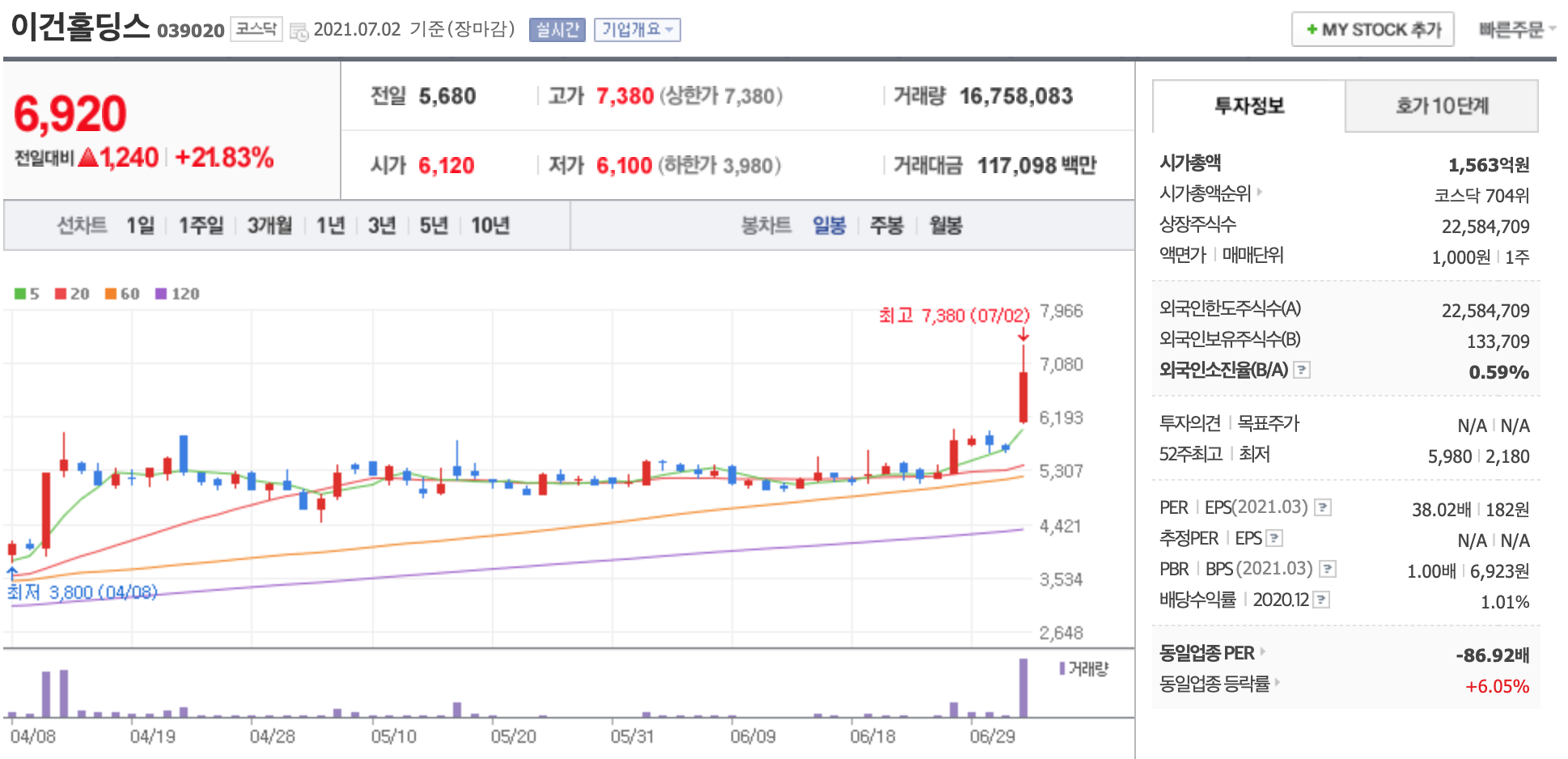
Task: Select the 1주일 line chart
Action: (201, 225)
